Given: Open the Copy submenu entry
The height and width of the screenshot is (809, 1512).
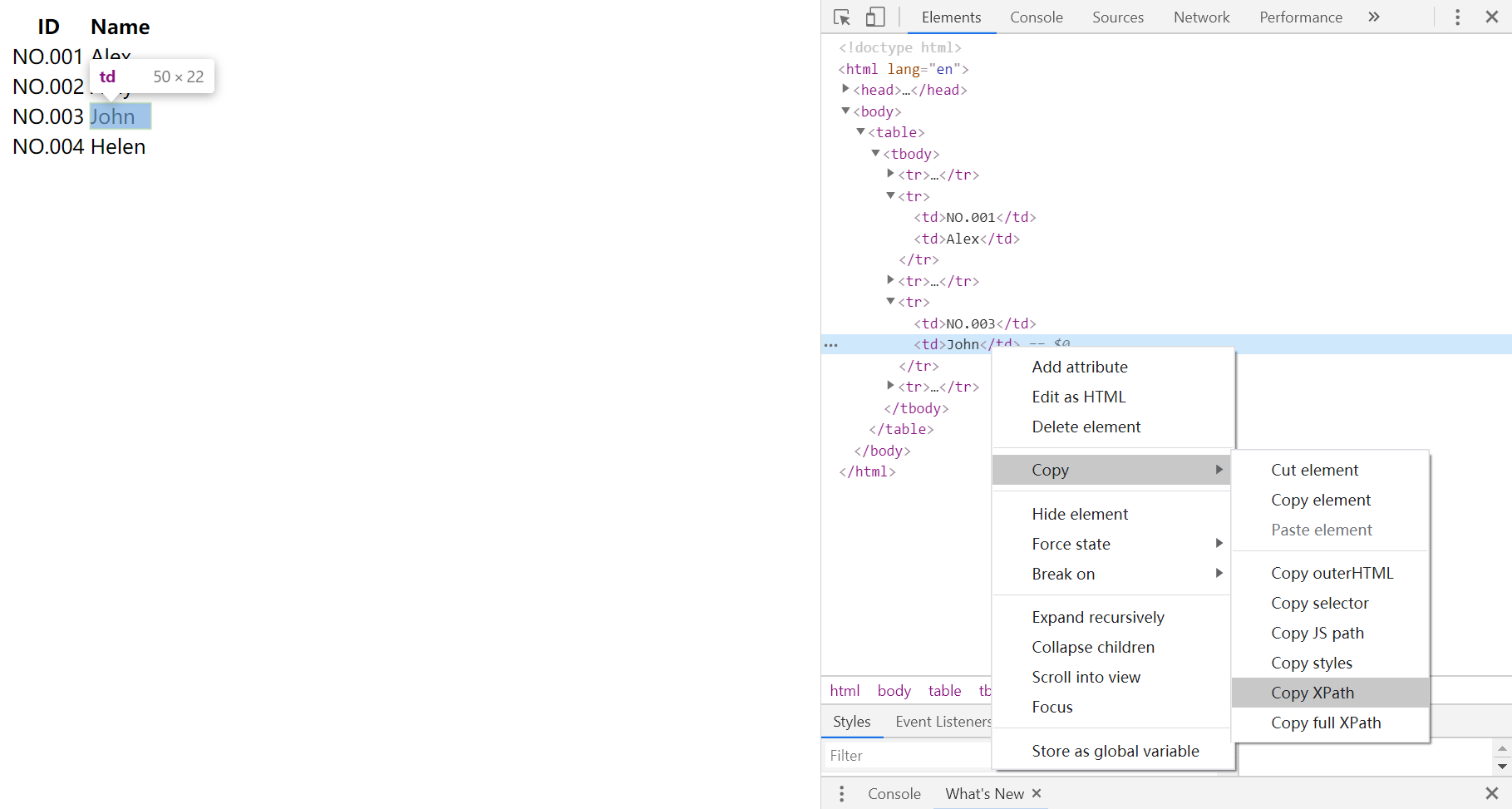Looking at the screenshot, I should pyautogui.click(x=1111, y=470).
